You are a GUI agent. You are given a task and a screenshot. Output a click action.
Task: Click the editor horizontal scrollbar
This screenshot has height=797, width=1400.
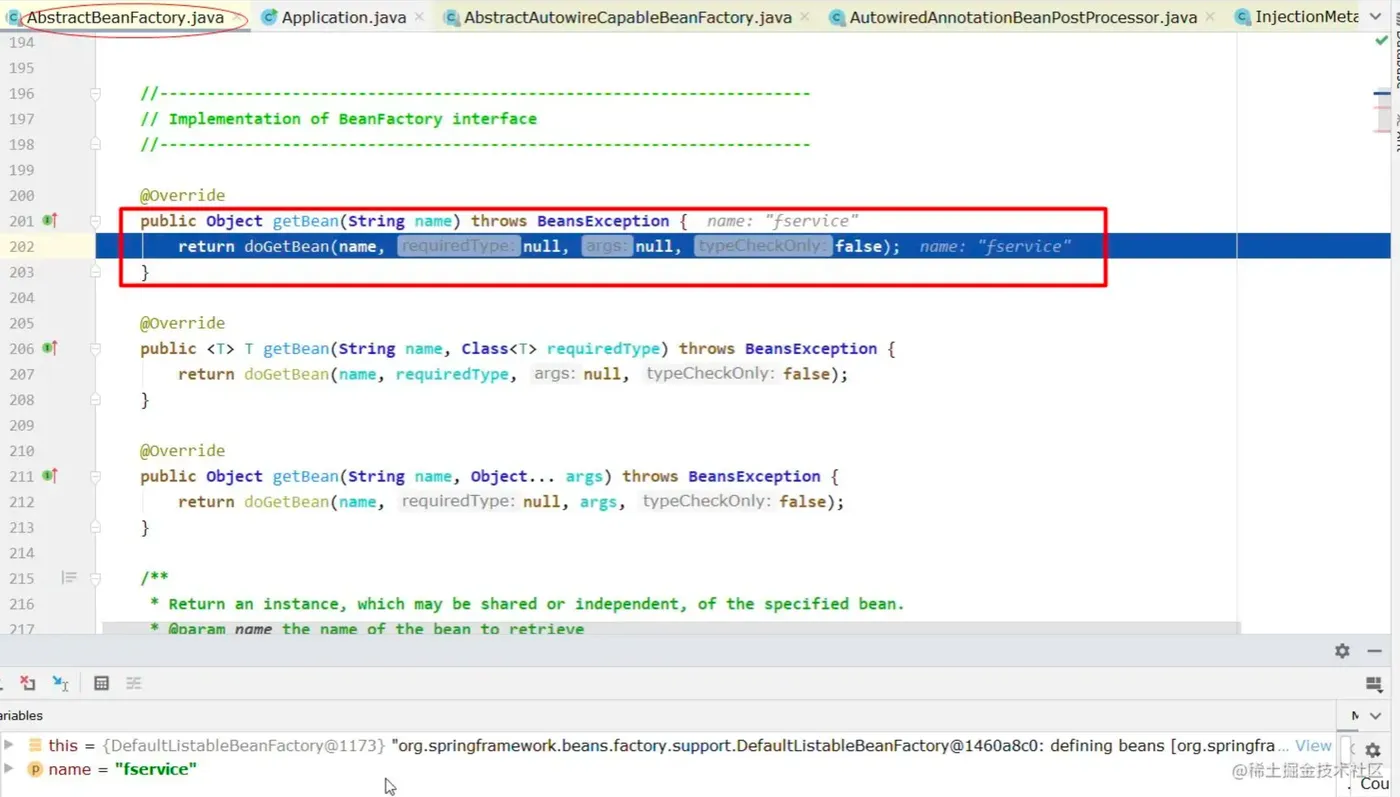[x=671, y=627]
